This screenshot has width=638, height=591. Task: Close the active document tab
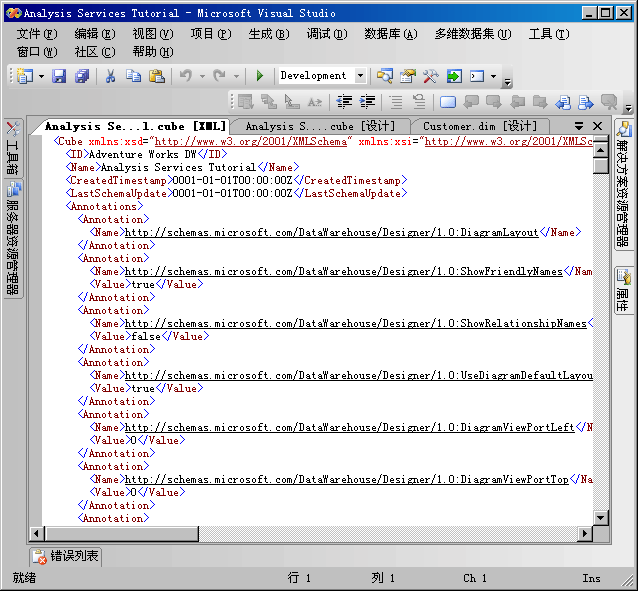597,126
